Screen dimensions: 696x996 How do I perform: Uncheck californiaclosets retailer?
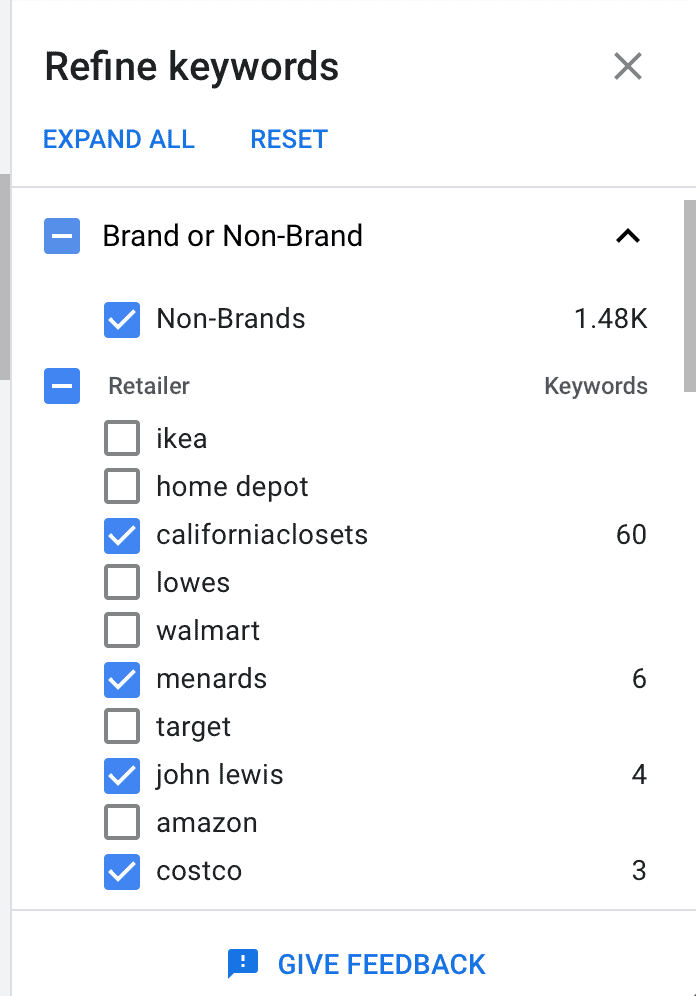pyautogui.click(x=122, y=535)
